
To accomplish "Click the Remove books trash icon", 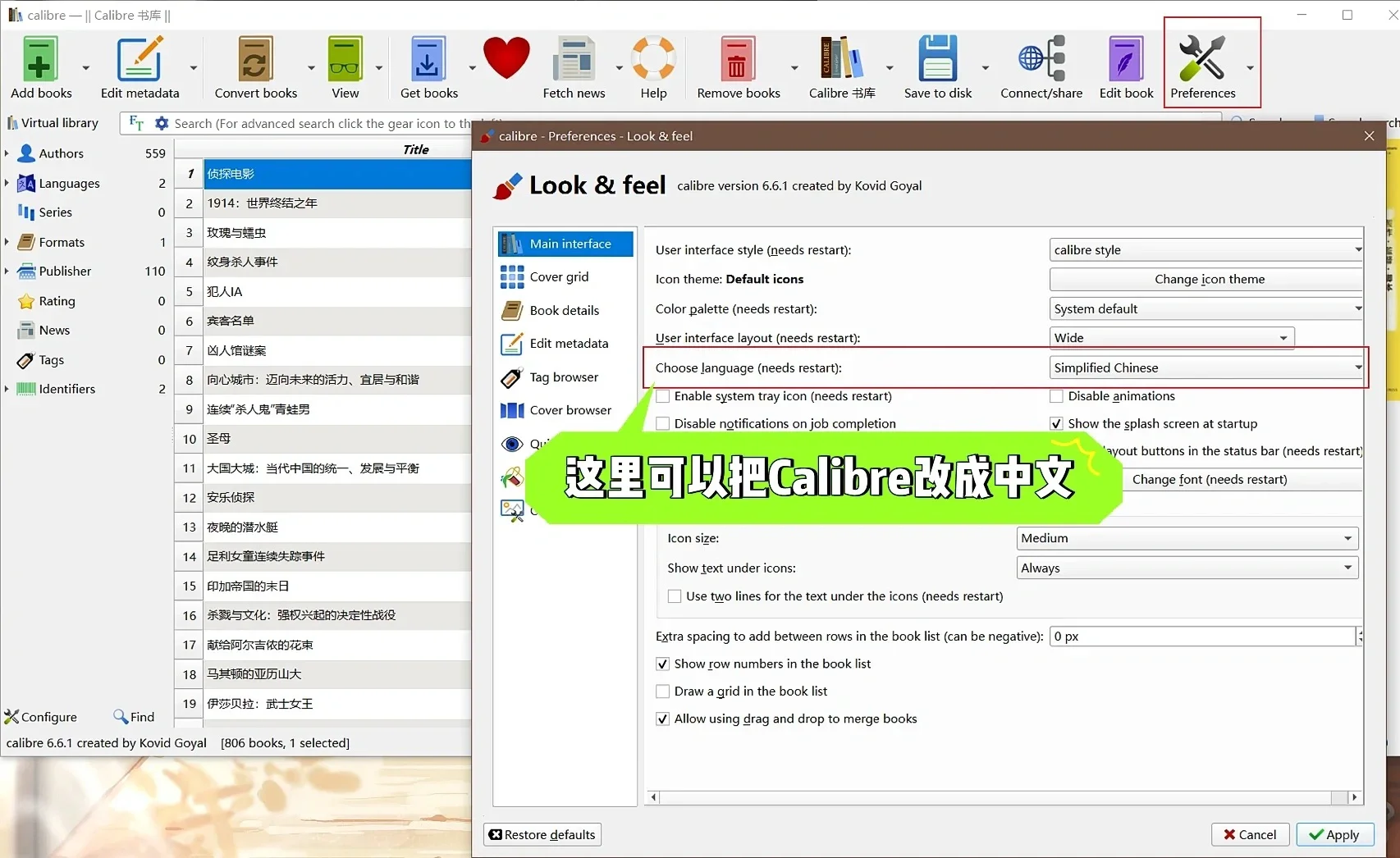I will (737, 58).
